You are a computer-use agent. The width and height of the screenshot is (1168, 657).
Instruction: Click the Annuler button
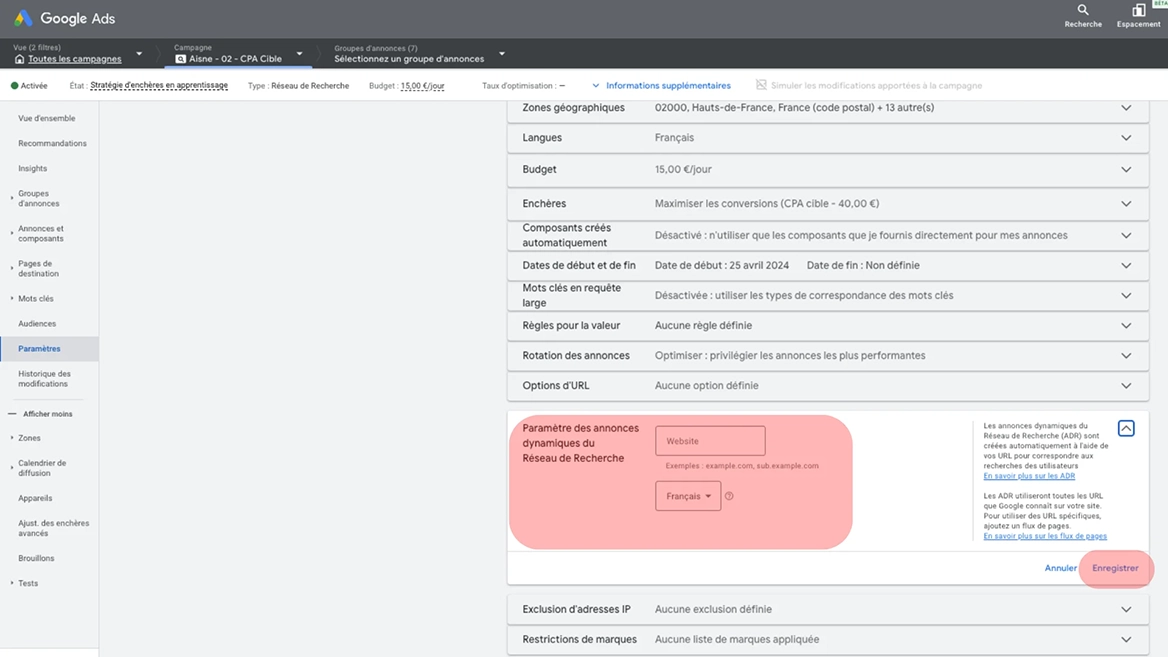tap(1060, 568)
